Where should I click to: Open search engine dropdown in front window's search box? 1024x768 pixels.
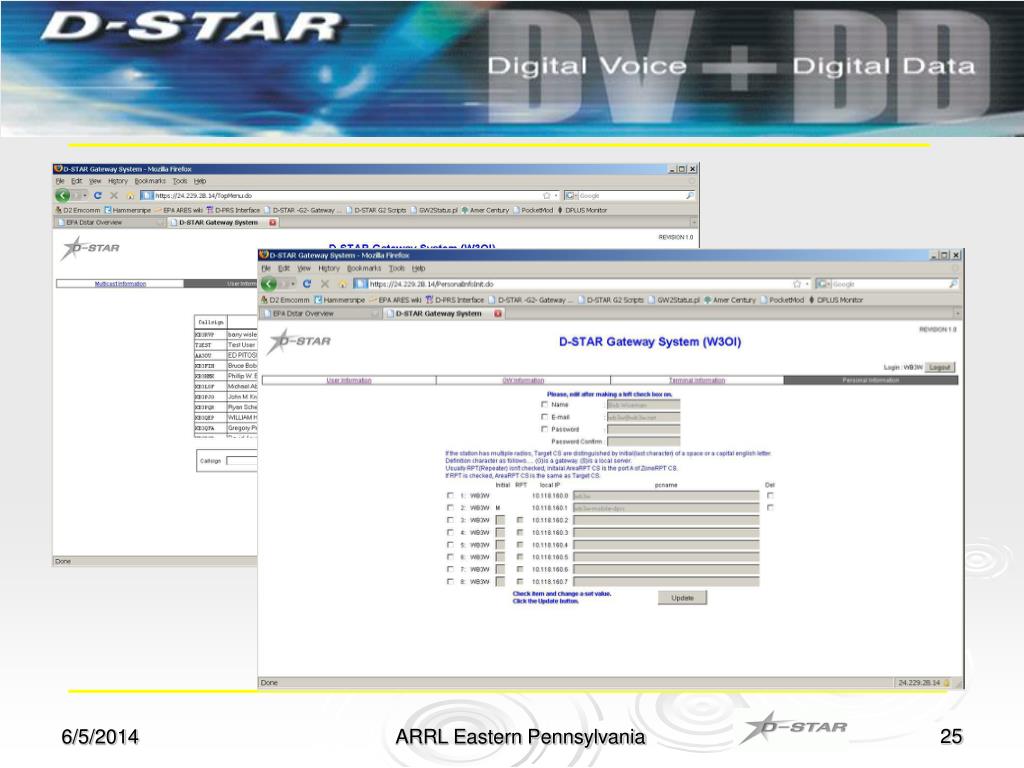point(829,284)
